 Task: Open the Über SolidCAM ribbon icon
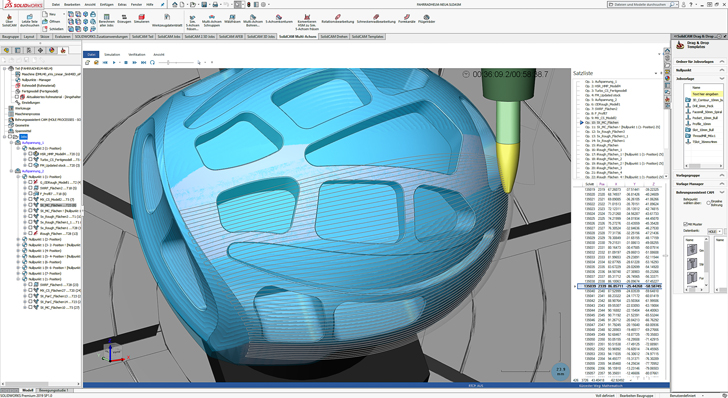click(x=9, y=20)
